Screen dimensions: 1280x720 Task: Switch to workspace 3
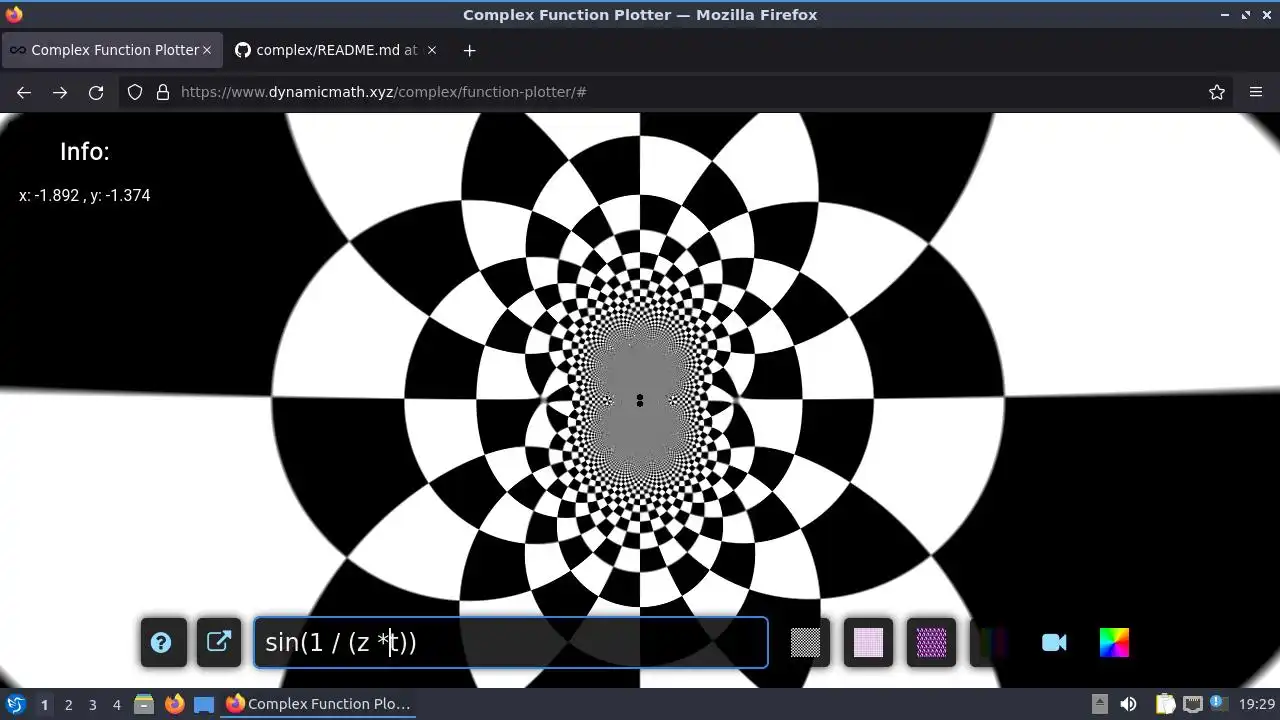pos(92,704)
